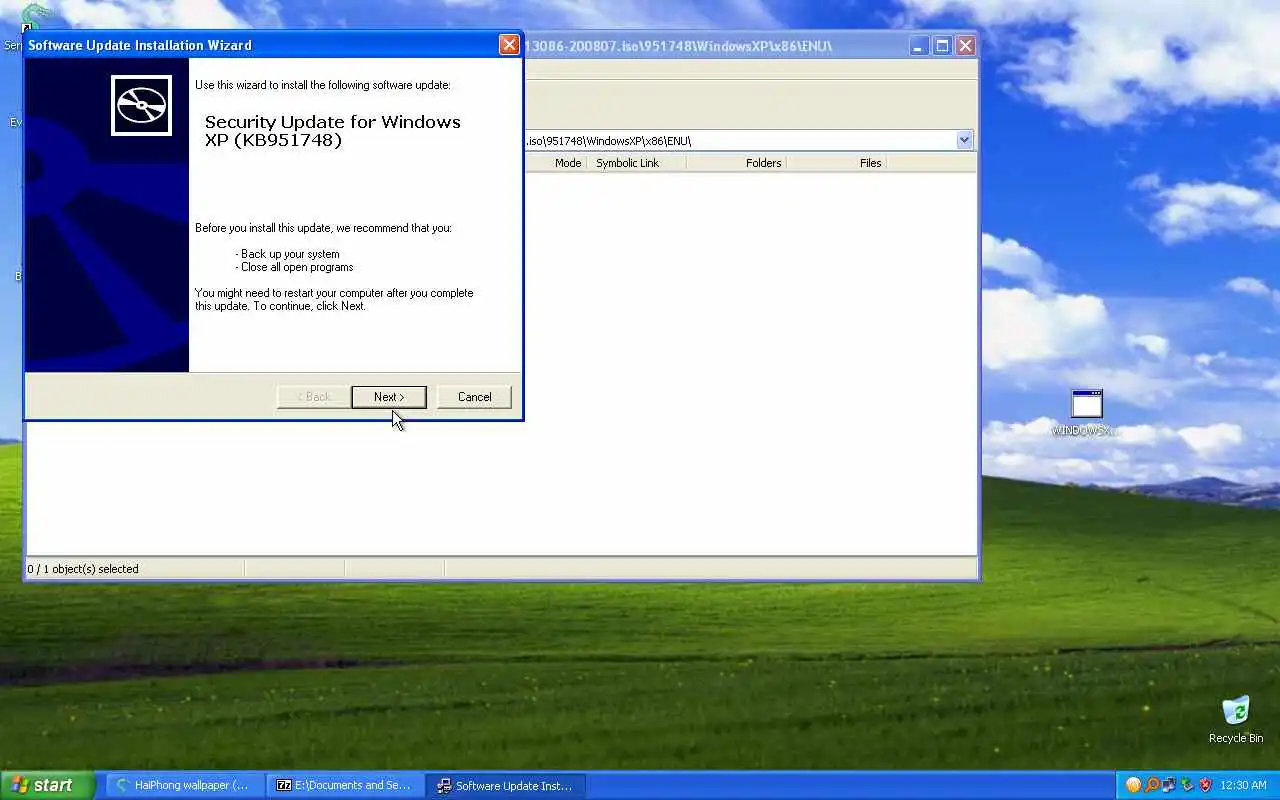
Task: Click the 12:30 AM system clock
Action: point(1244,786)
